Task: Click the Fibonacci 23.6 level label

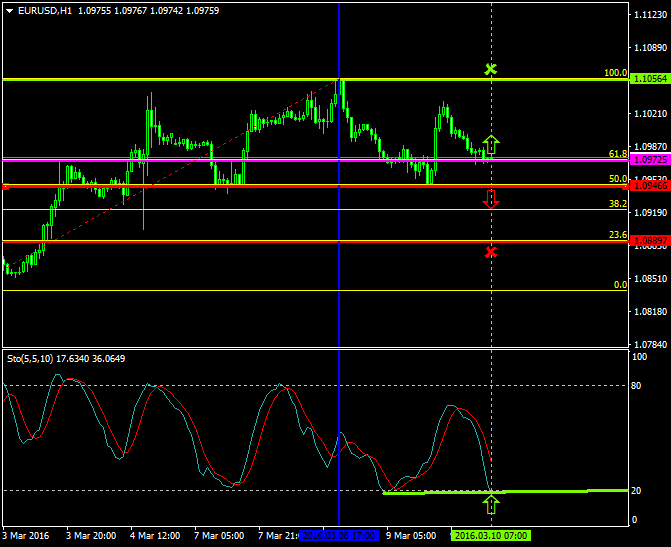Action: 617,235
